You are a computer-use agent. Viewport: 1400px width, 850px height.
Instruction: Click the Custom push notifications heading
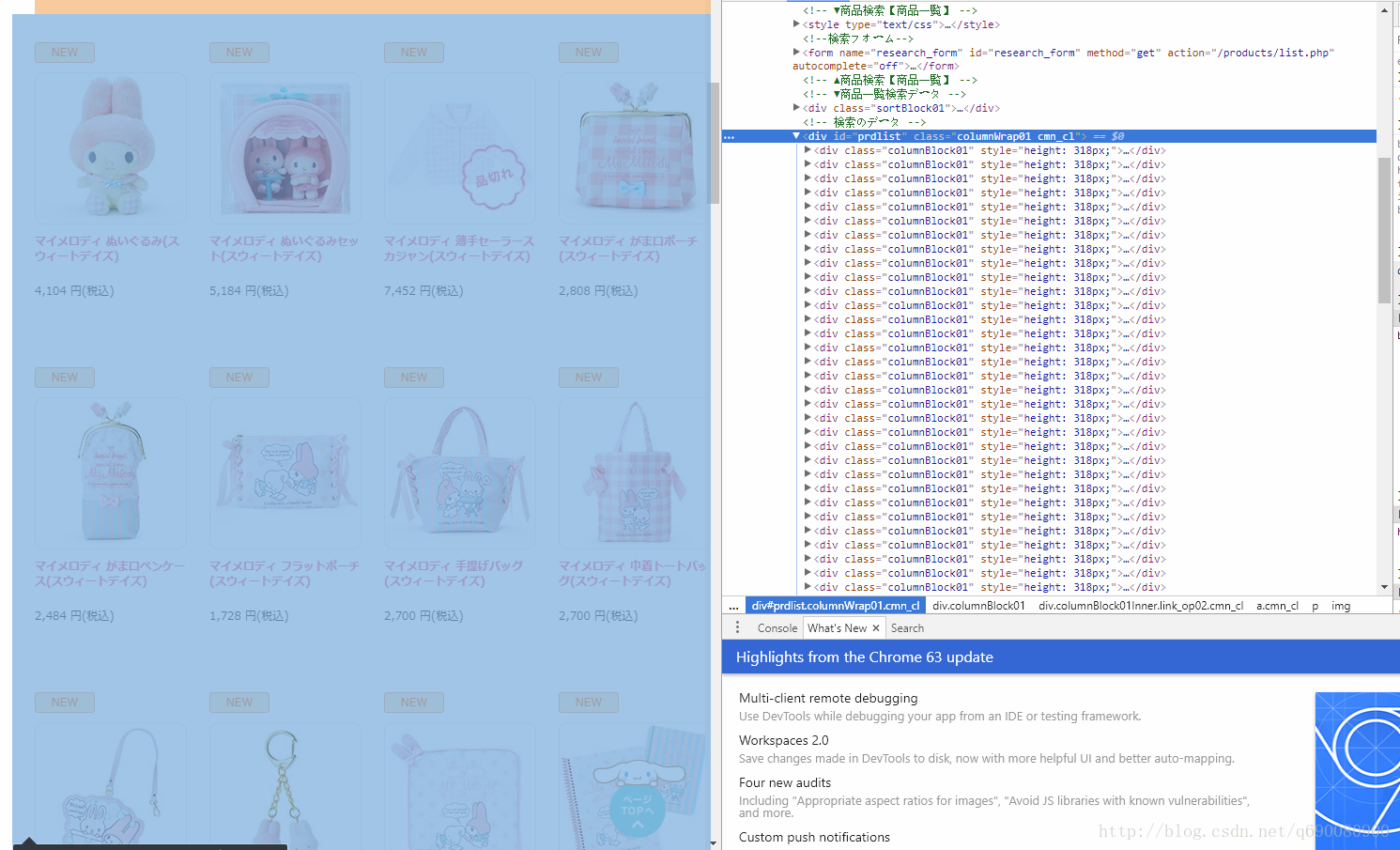[x=814, y=837]
